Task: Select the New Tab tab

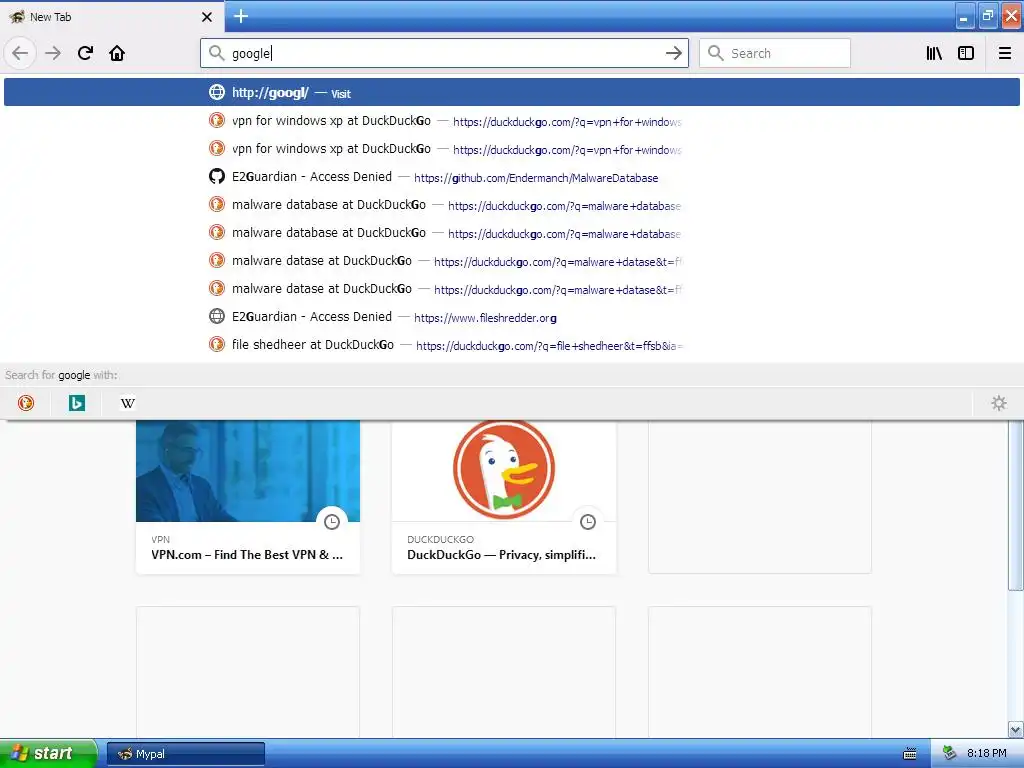Action: pos(111,17)
